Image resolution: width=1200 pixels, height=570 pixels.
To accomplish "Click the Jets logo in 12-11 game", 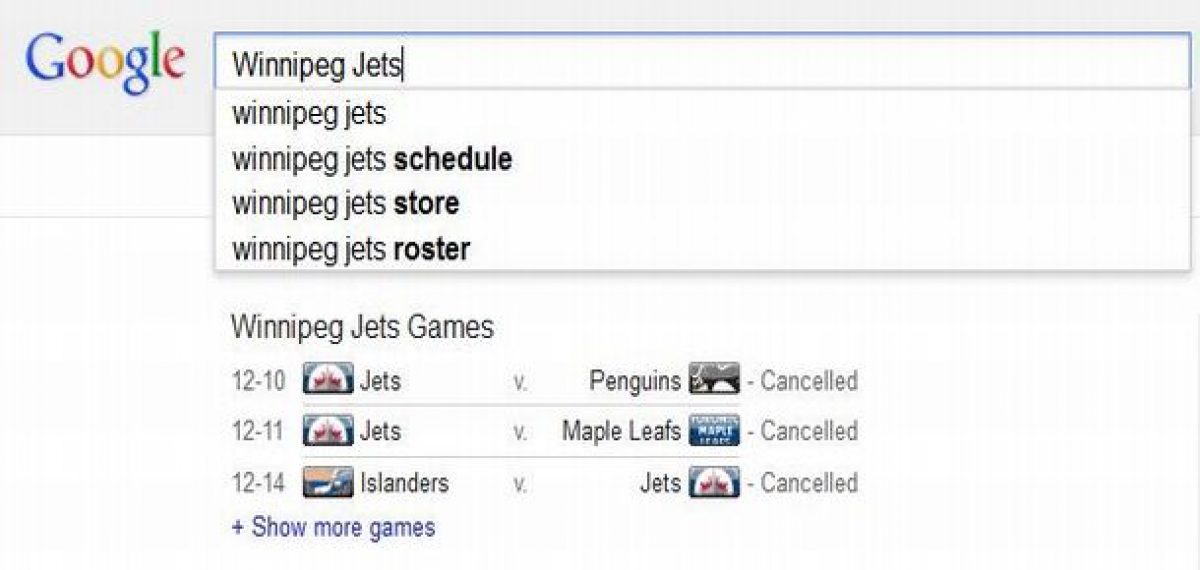I will coord(328,431).
